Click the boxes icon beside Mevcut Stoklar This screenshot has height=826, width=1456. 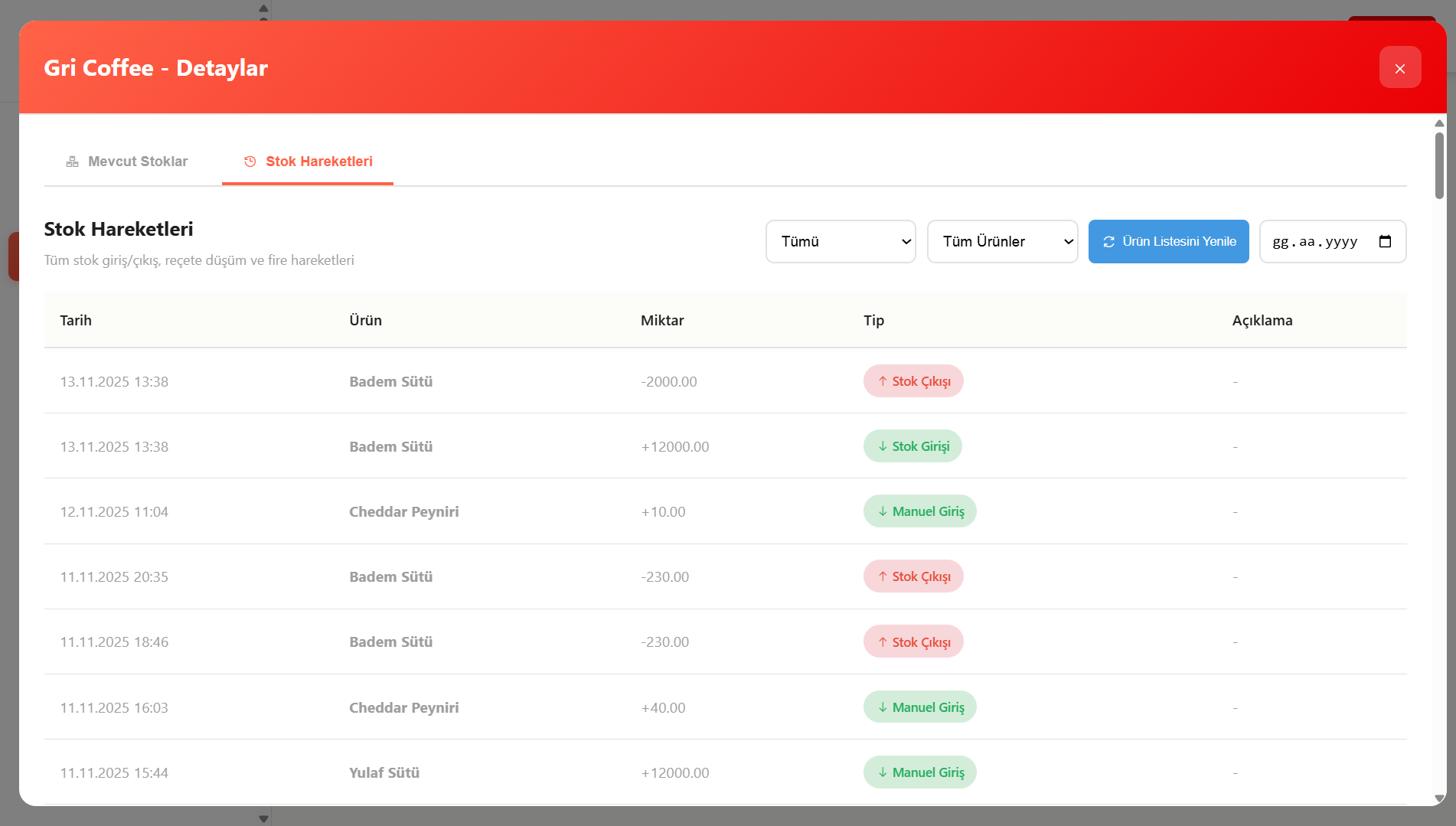tap(73, 162)
